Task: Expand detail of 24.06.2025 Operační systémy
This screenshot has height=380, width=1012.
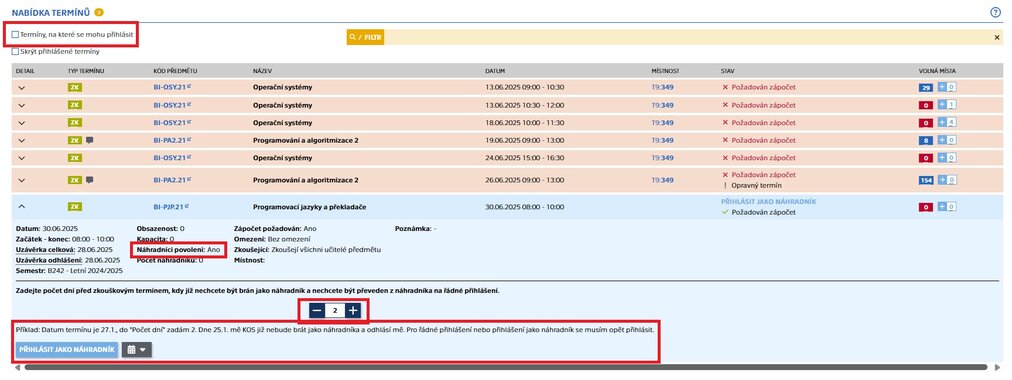Action: [21, 157]
